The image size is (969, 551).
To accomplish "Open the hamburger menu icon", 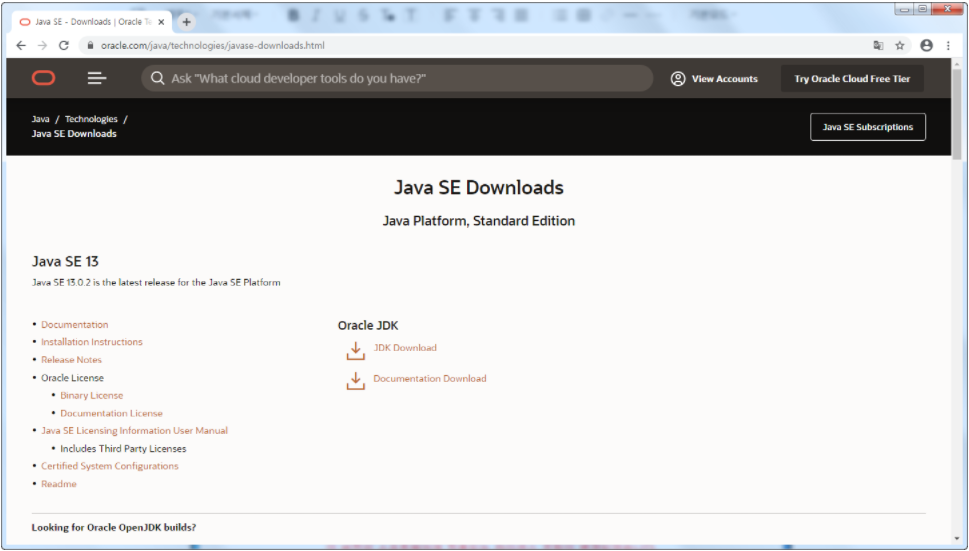I will tap(96, 78).
